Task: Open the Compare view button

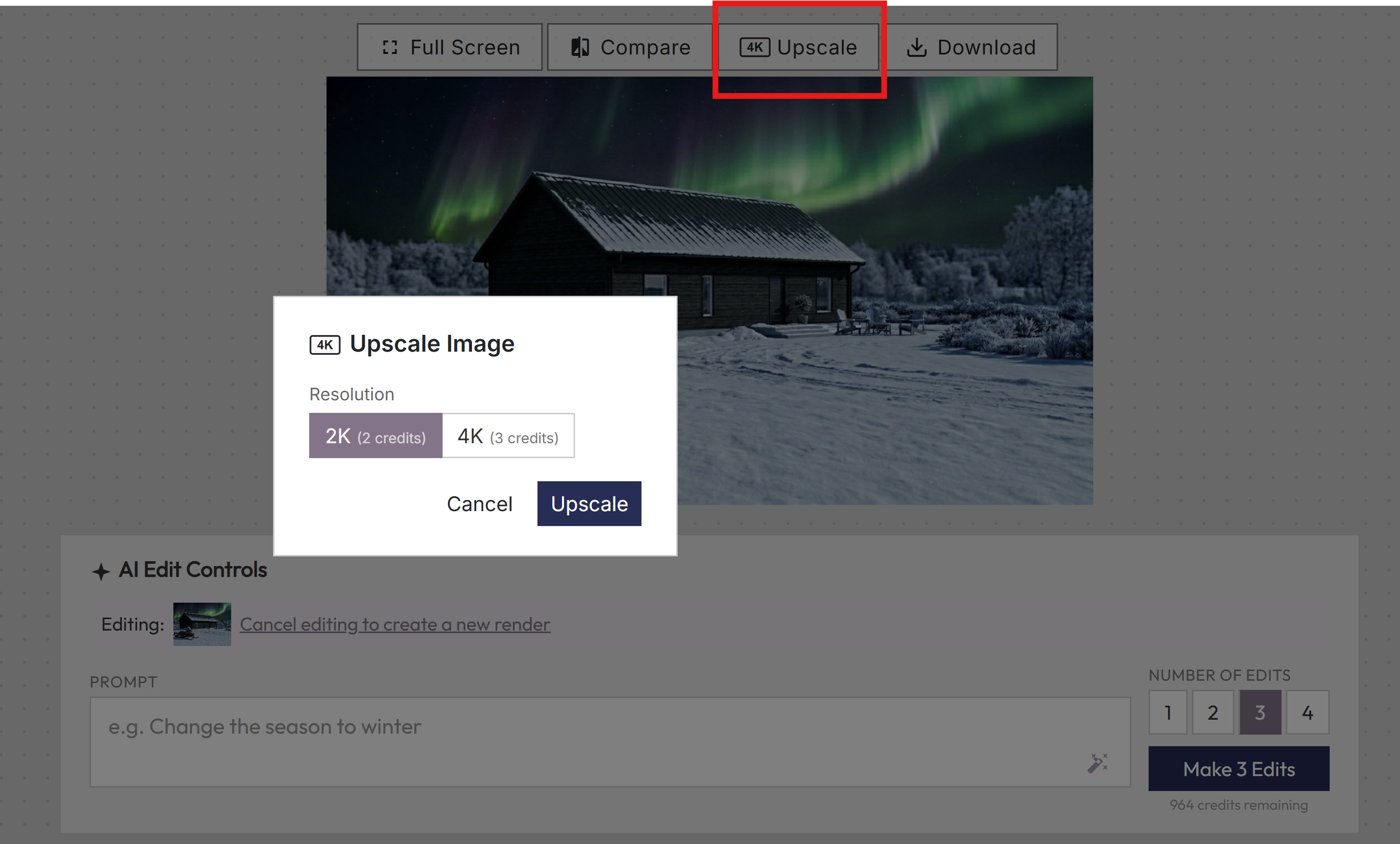Action: (x=630, y=47)
